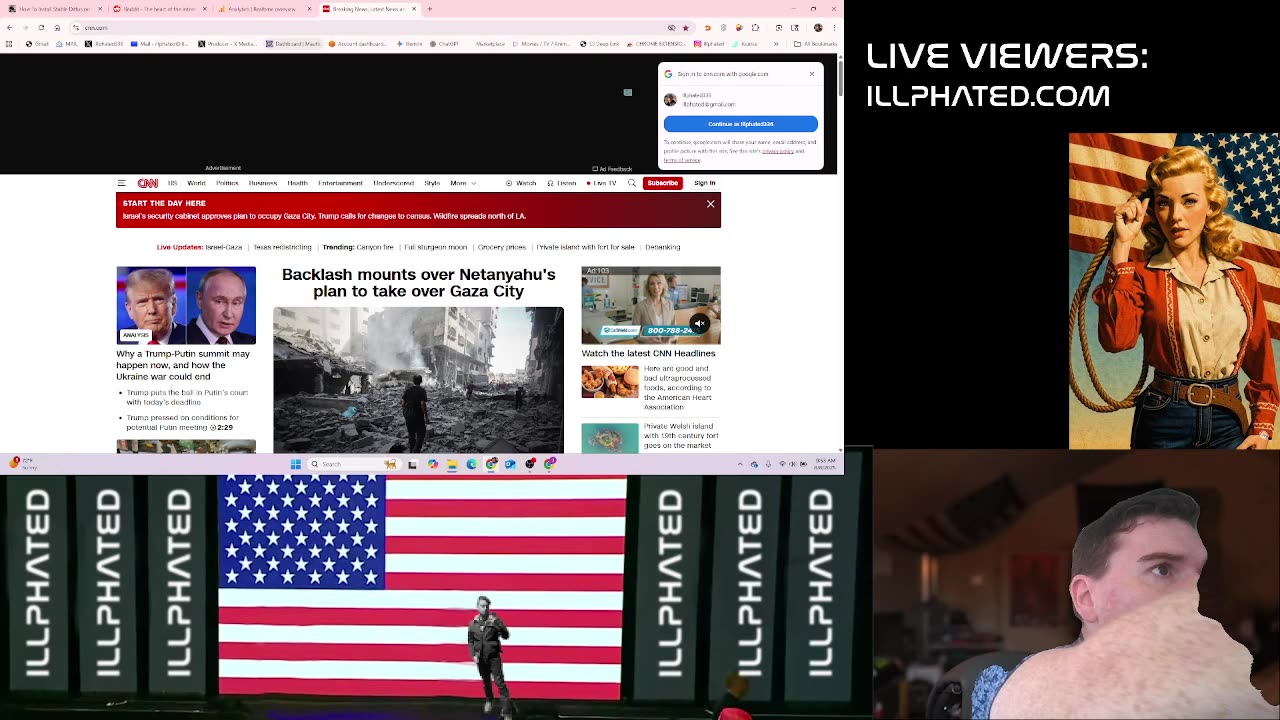Screen dimensions: 1280x720
Task: Click the Gaza City rubble photo
Action: [x=418, y=380]
